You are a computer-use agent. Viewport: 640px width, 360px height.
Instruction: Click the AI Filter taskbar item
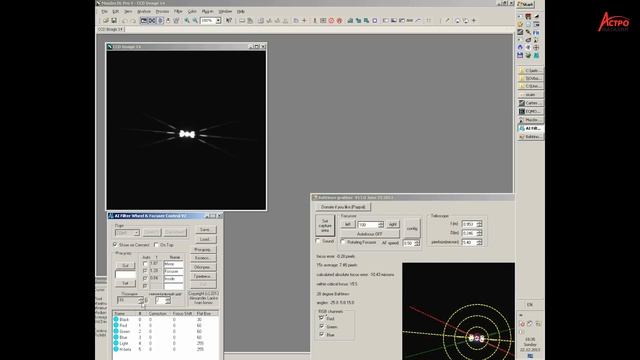point(530,128)
